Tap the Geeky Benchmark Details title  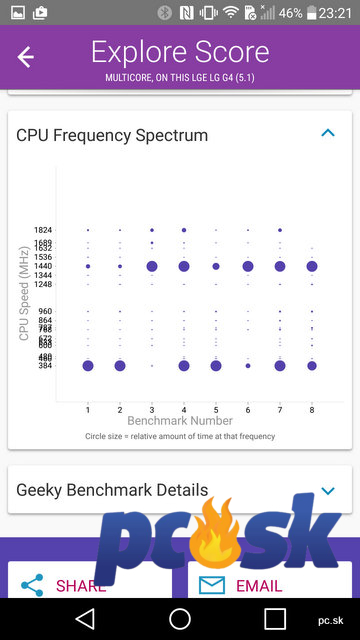112,490
